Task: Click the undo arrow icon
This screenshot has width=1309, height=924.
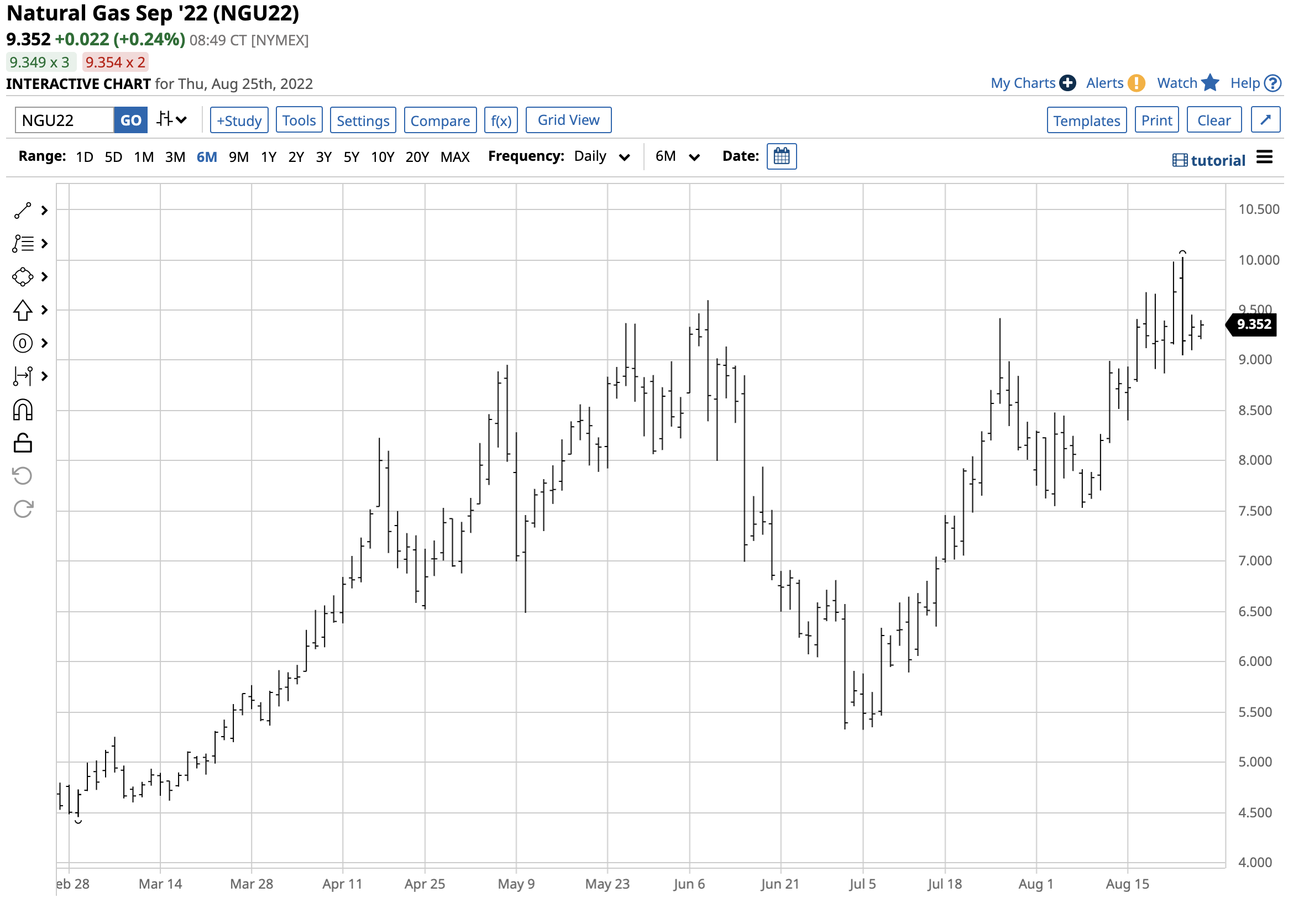Action: [22, 476]
